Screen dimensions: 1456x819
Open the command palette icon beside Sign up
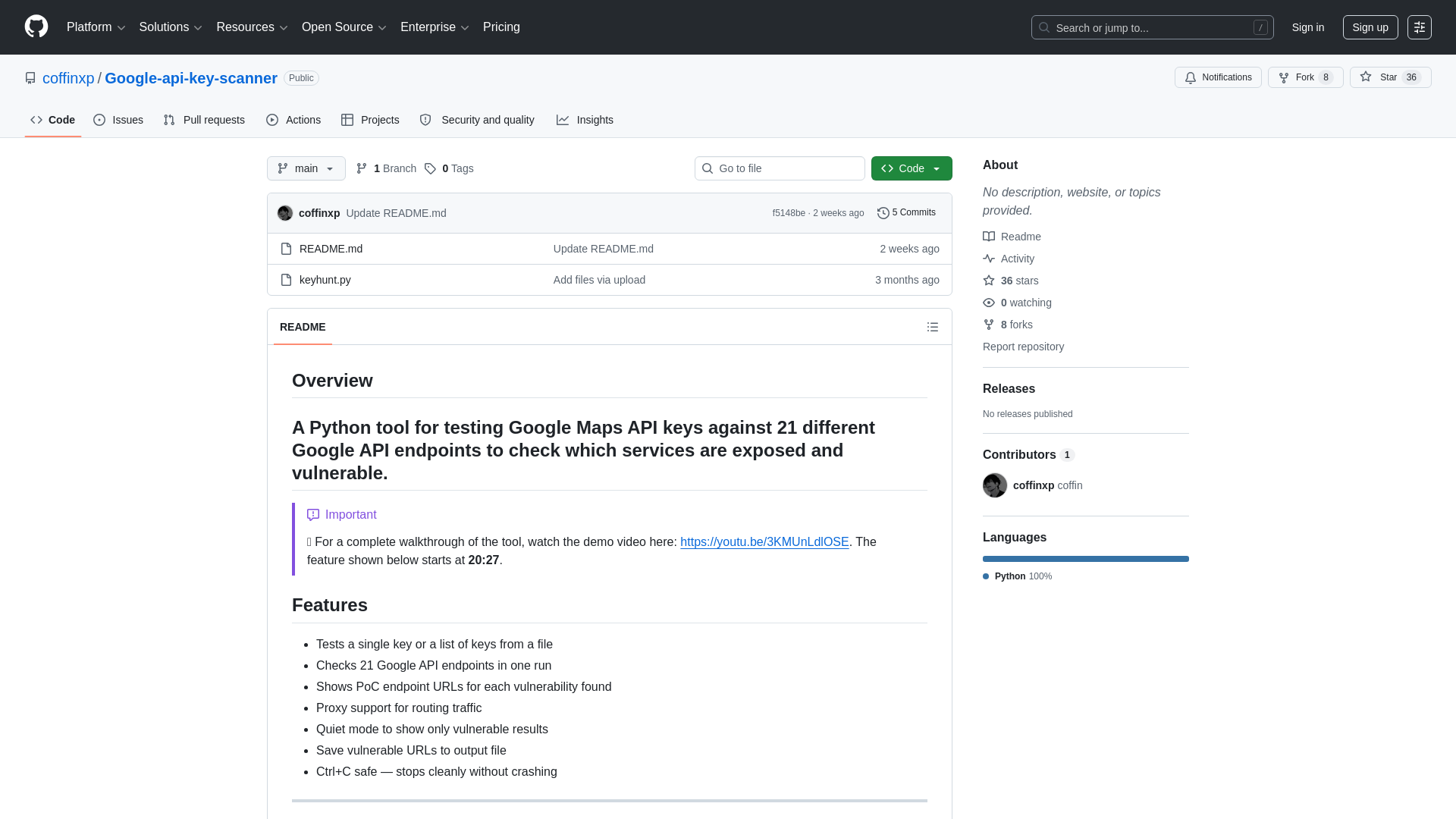[1420, 27]
